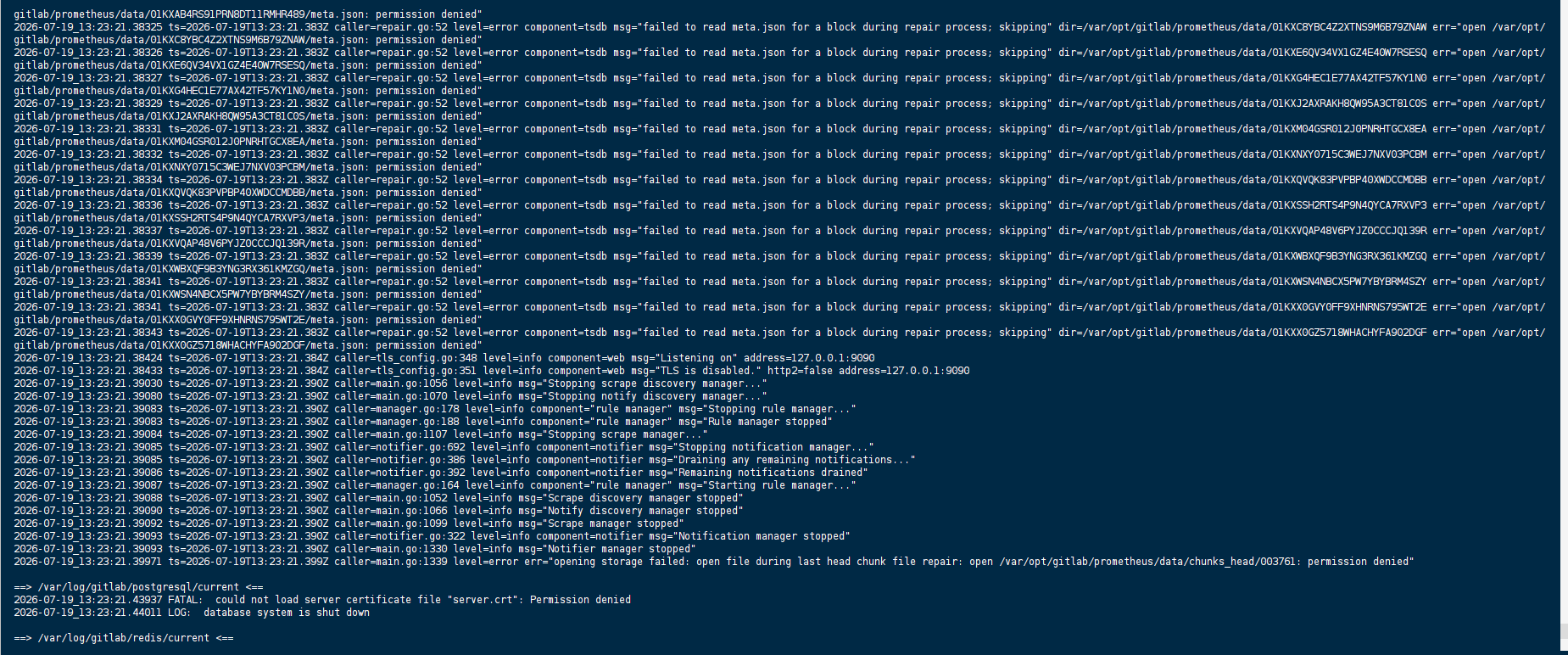1568x655 pixels.
Task: Click the 'Starting rule manager...' log line
Action: [435, 485]
